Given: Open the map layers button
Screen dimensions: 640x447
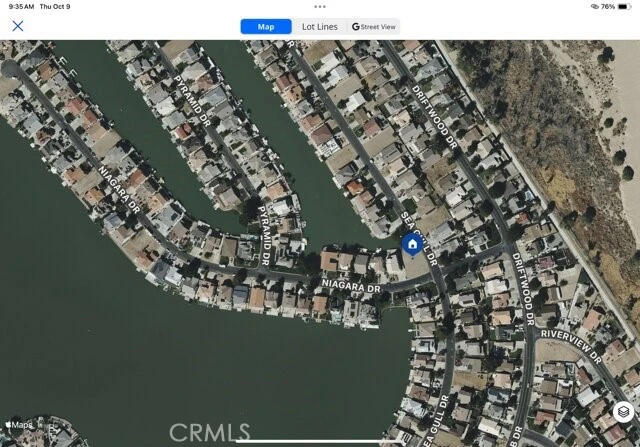Looking at the screenshot, I should pyautogui.click(x=623, y=411).
